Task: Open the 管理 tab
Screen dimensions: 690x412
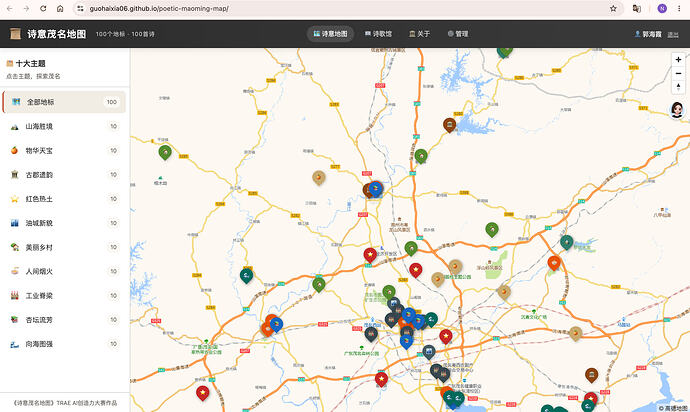Action: point(458,34)
